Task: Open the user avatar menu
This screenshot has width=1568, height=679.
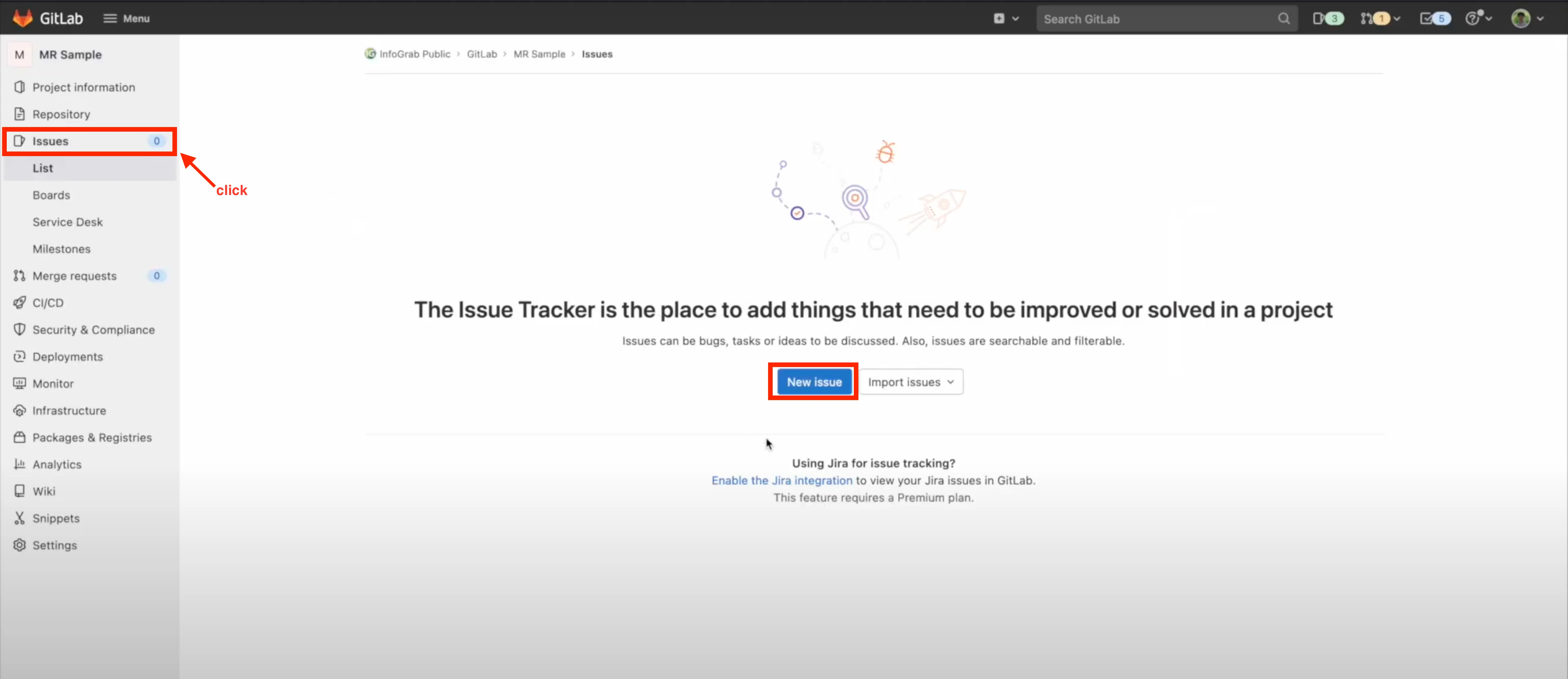Action: tap(1527, 18)
